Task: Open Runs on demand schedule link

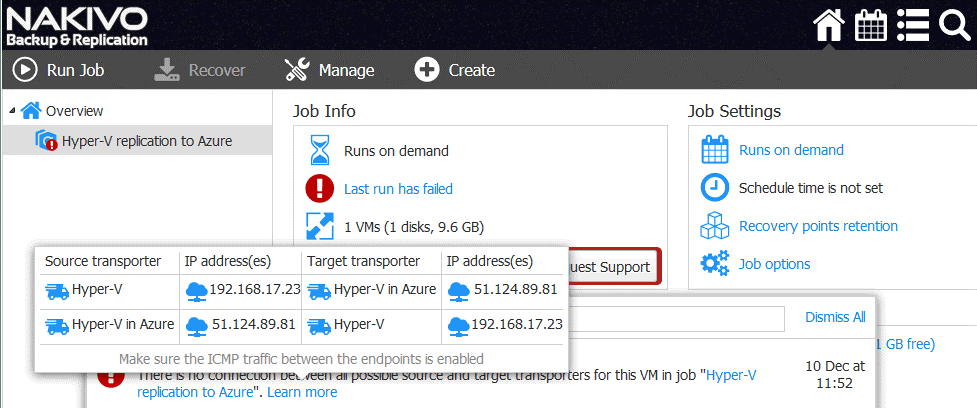Action: pyautogui.click(x=791, y=150)
